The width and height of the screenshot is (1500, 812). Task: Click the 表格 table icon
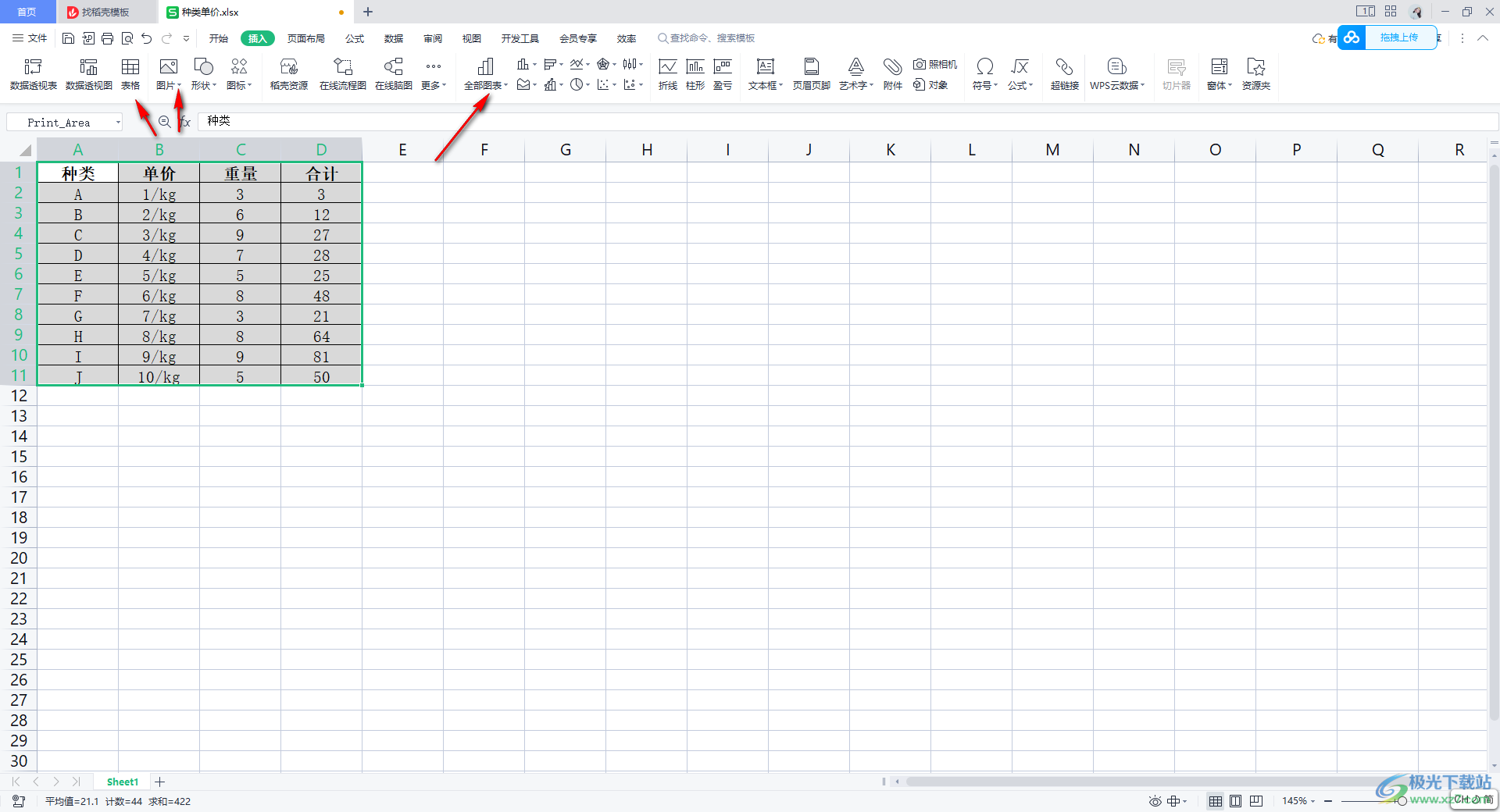(130, 74)
